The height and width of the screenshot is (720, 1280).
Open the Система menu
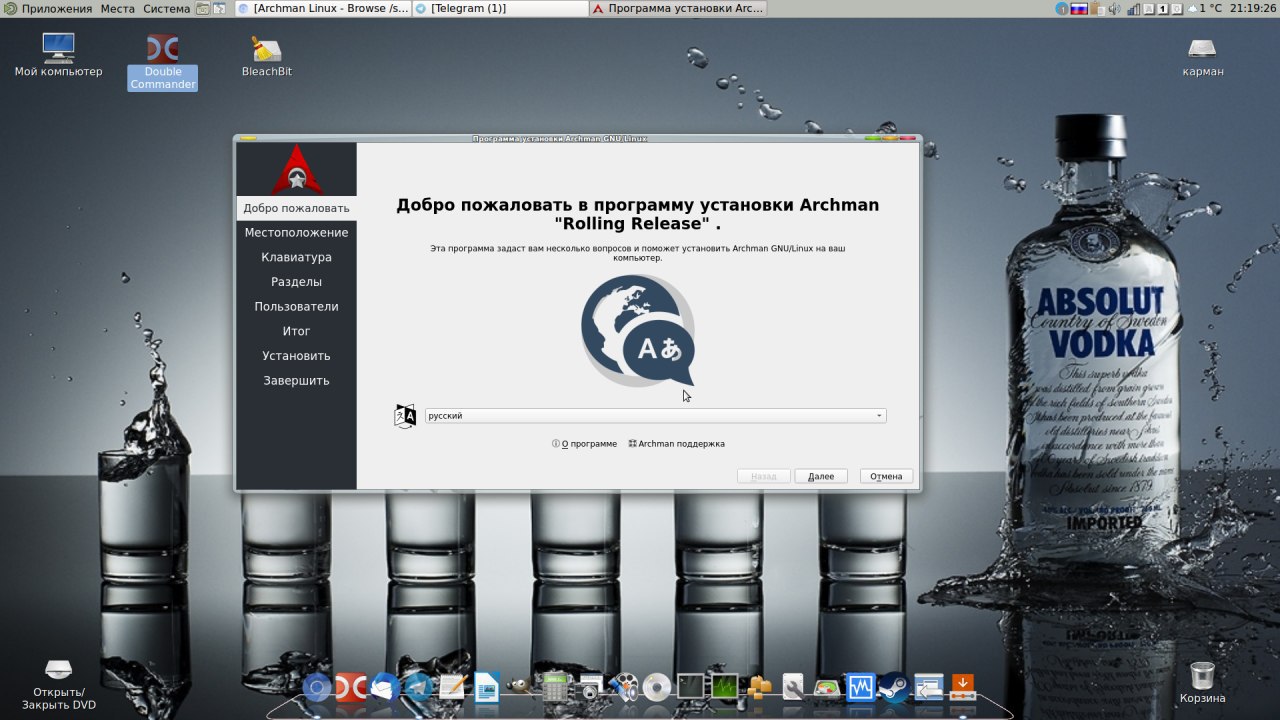166,8
